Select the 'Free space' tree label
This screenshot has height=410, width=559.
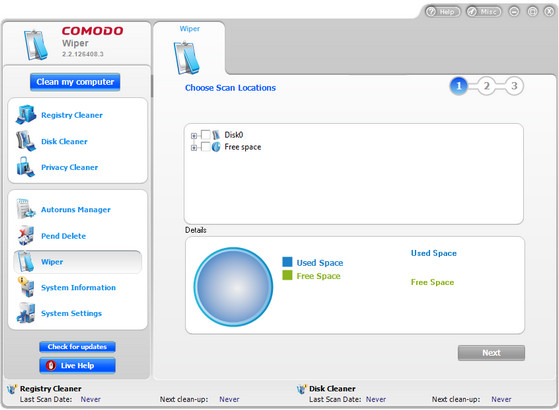(x=243, y=147)
